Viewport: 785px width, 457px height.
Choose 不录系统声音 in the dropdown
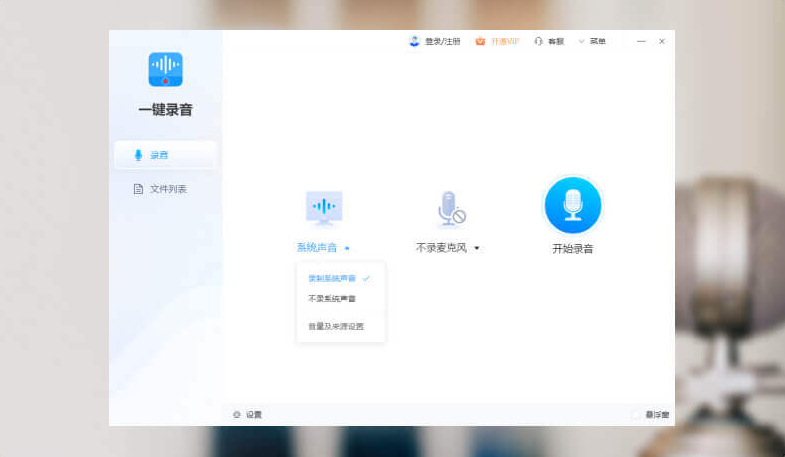pyautogui.click(x=332, y=298)
